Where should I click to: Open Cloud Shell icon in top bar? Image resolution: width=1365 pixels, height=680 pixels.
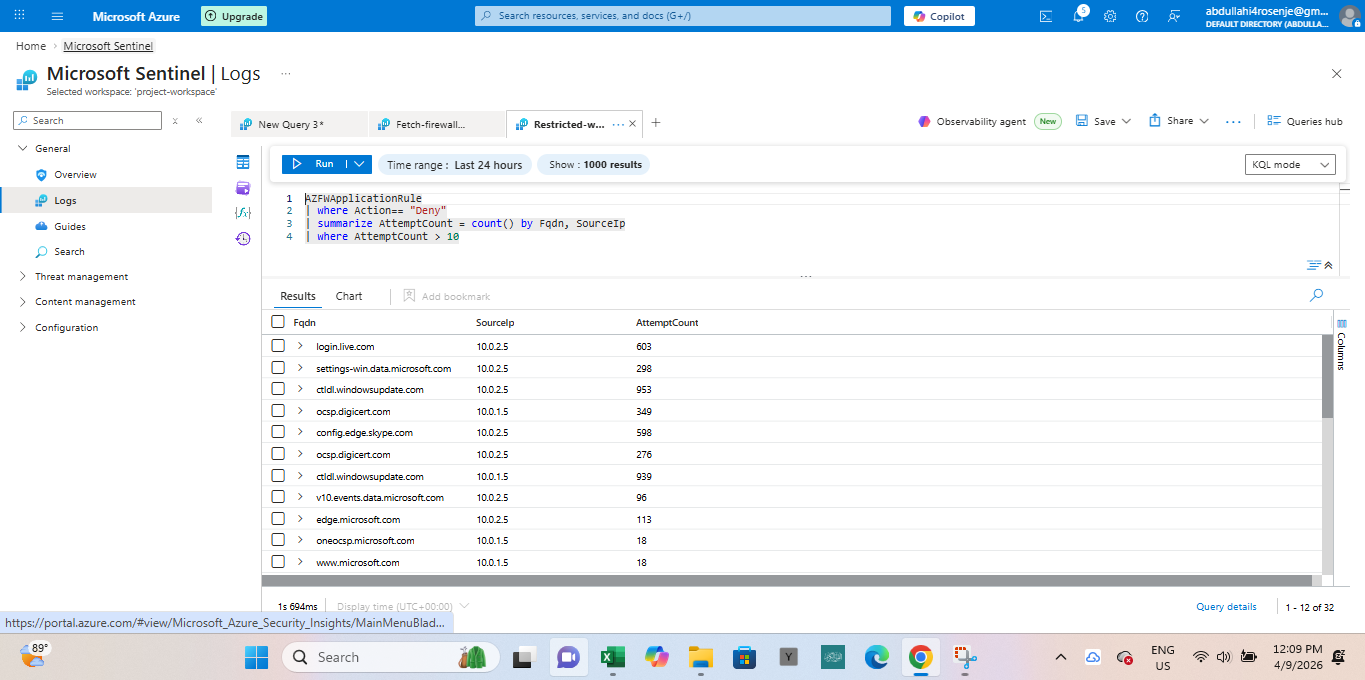click(x=1046, y=17)
